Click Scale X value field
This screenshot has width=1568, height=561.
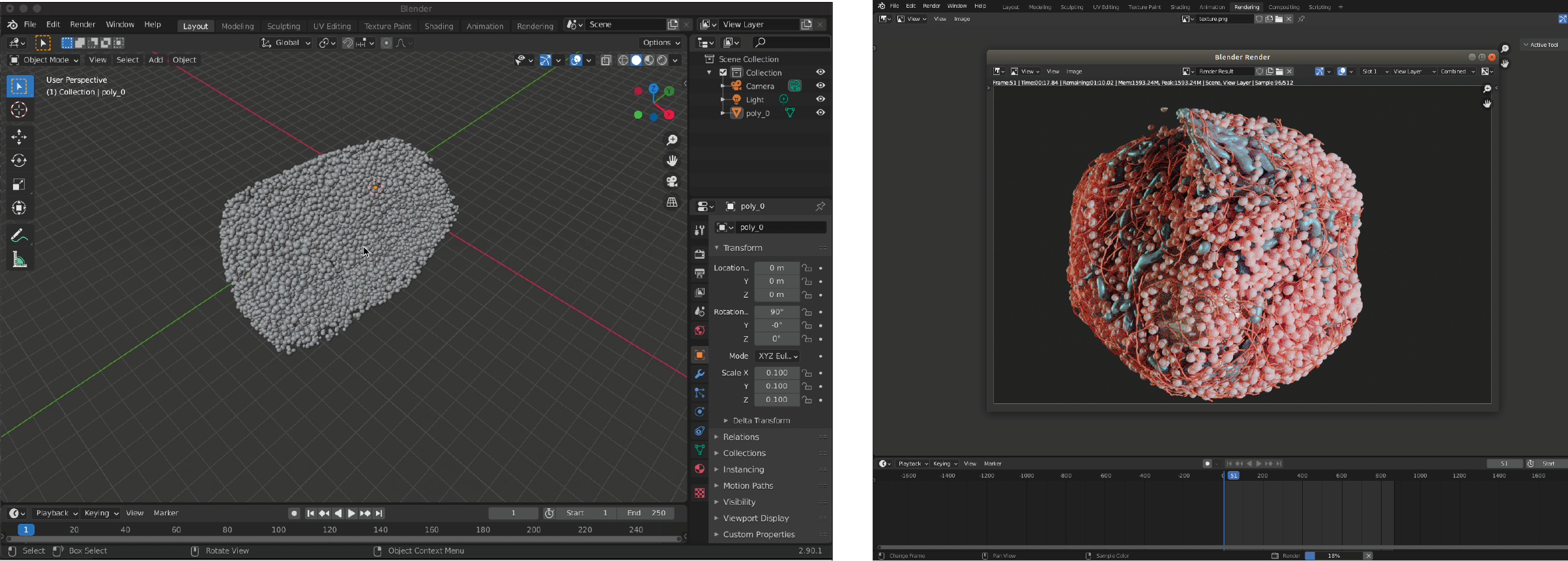777,373
